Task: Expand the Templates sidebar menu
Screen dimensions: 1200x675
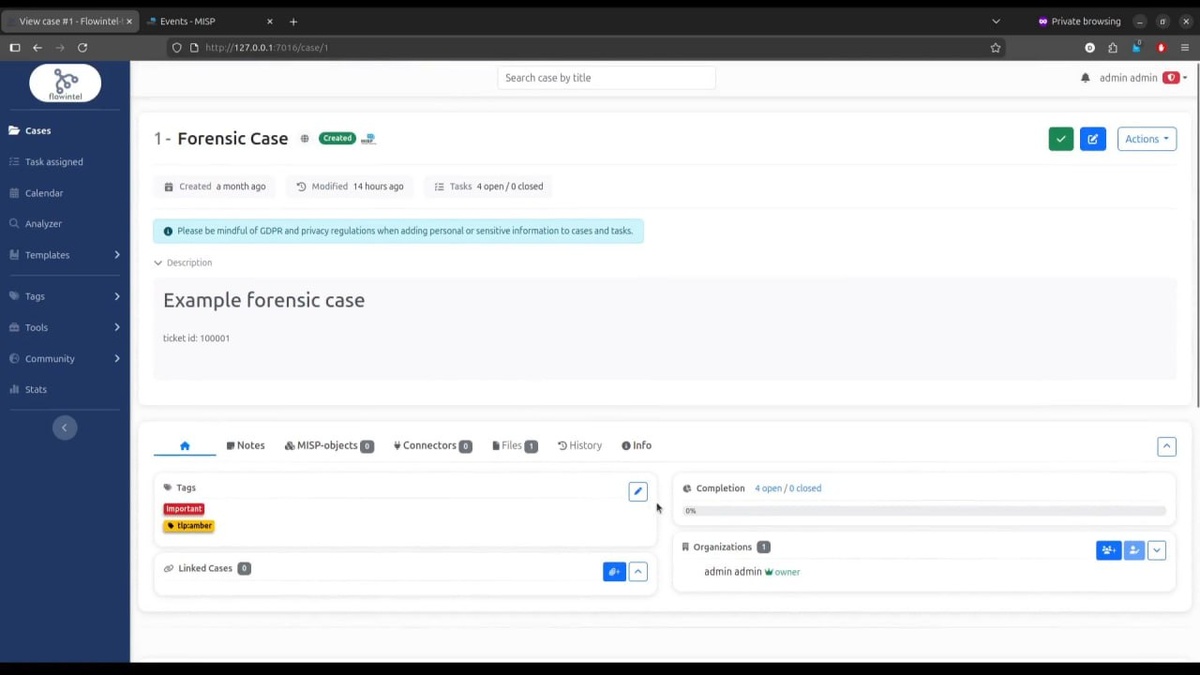Action: [65, 255]
